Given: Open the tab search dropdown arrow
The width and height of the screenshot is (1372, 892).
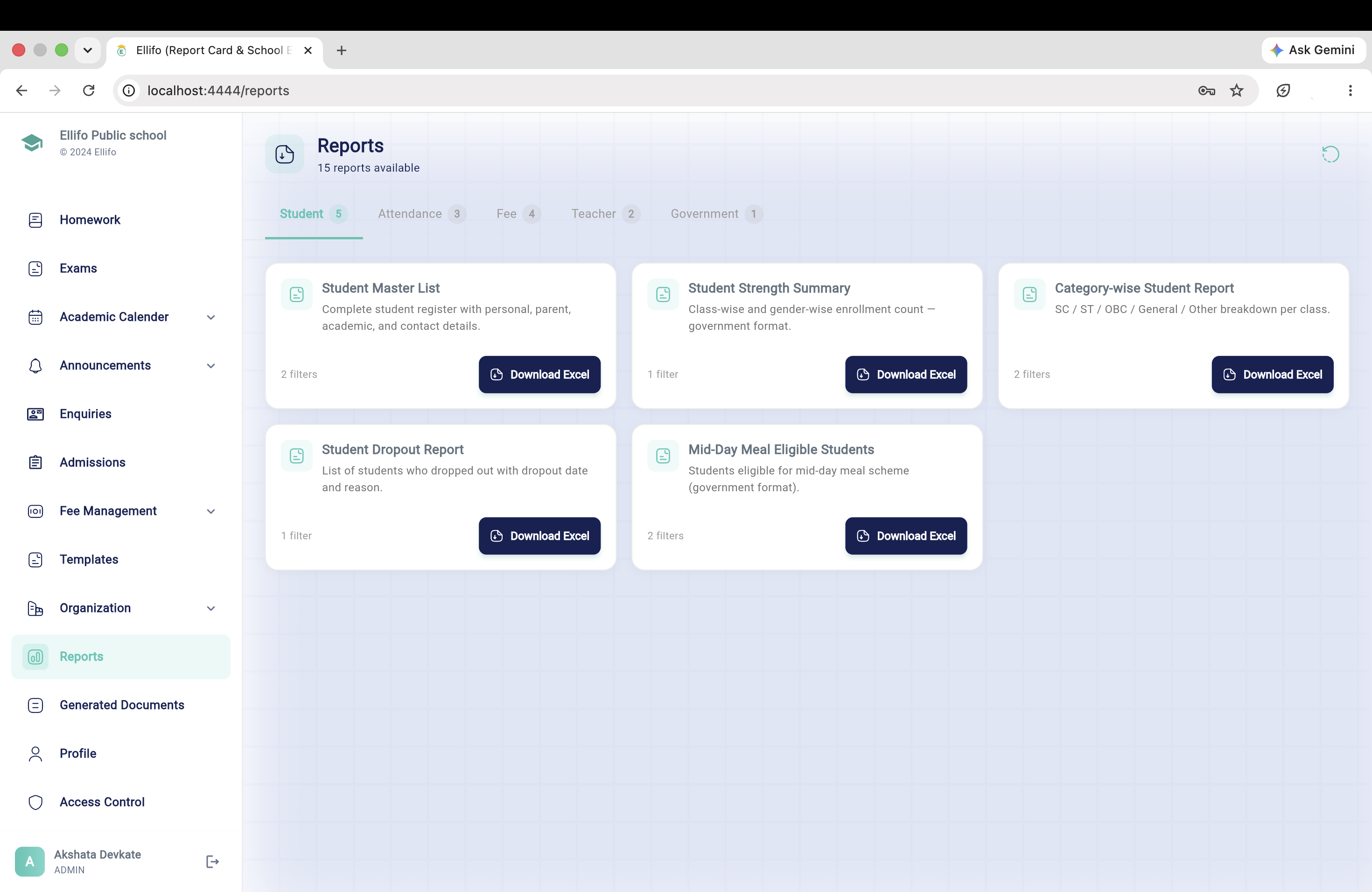Looking at the screenshot, I should pos(88,50).
